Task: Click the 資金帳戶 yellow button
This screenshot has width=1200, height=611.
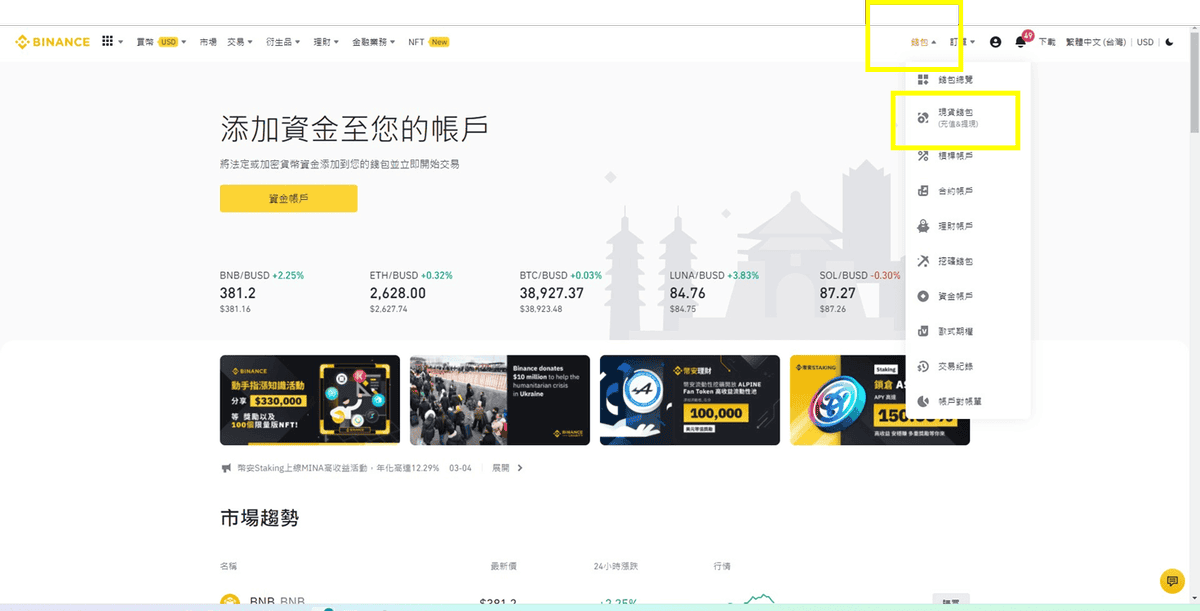Action: pos(288,199)
